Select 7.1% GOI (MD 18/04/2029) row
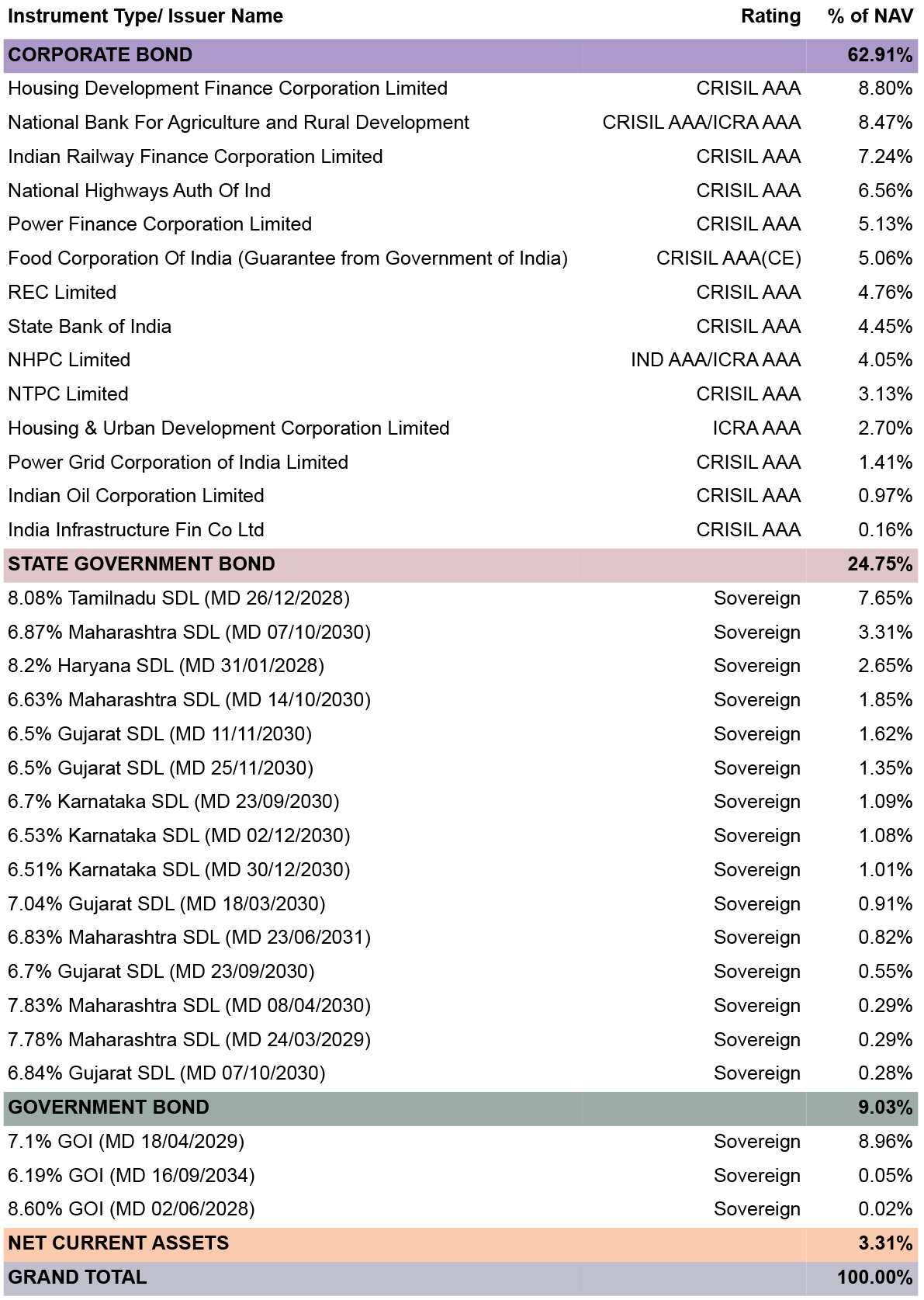 (126, 1142)
